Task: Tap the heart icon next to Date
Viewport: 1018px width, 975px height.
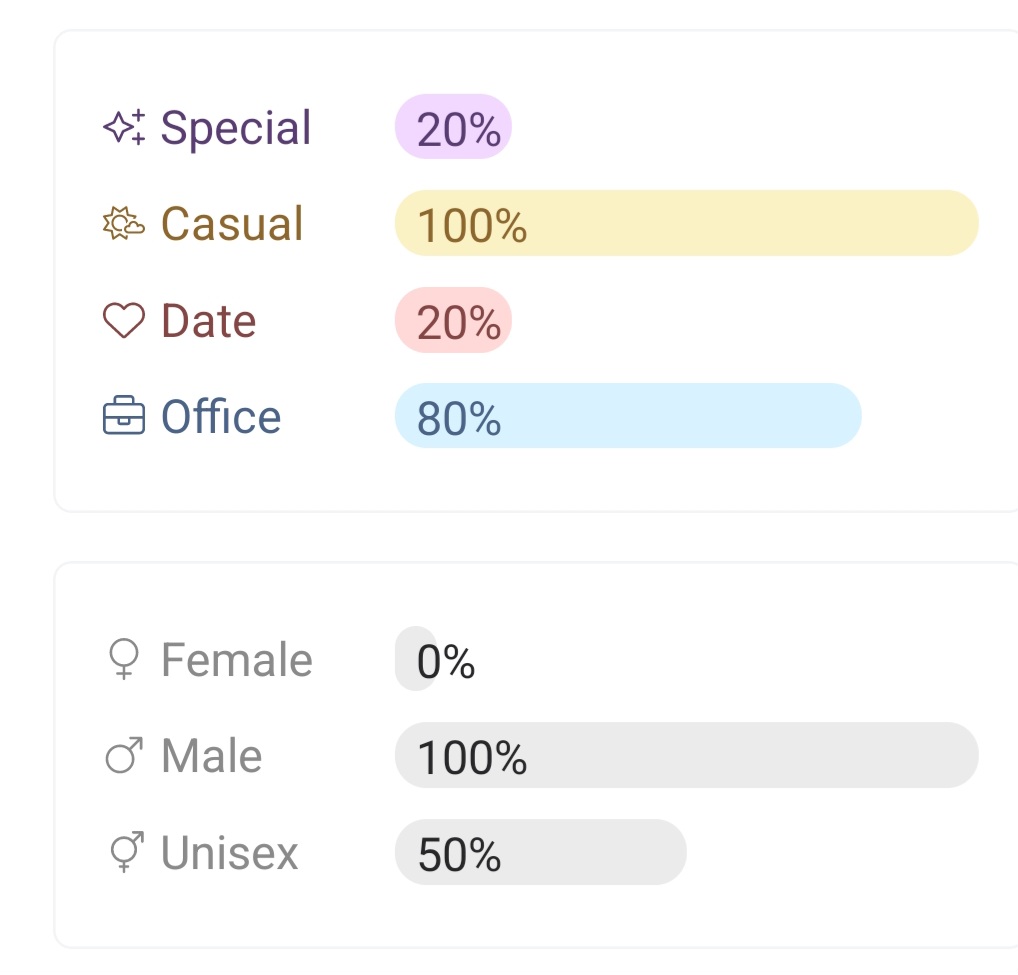Action: click(124, 321)
